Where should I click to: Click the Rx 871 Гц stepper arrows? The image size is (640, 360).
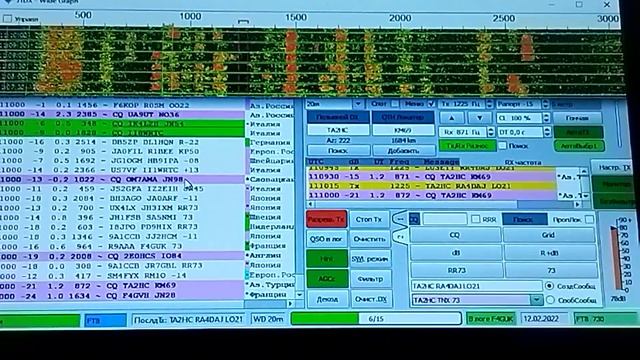(491, 132)
